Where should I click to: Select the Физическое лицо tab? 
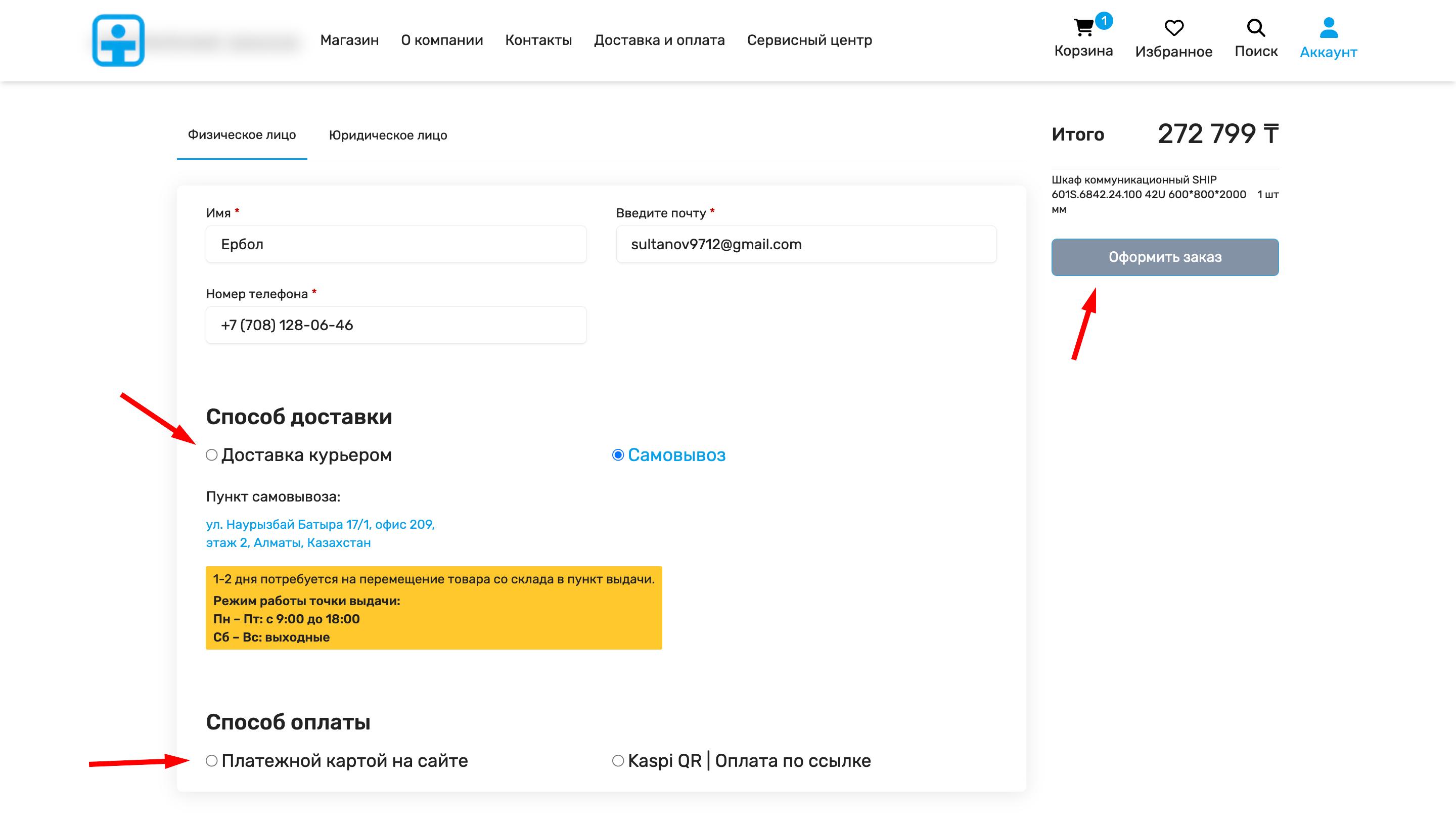tap(242, 135)
